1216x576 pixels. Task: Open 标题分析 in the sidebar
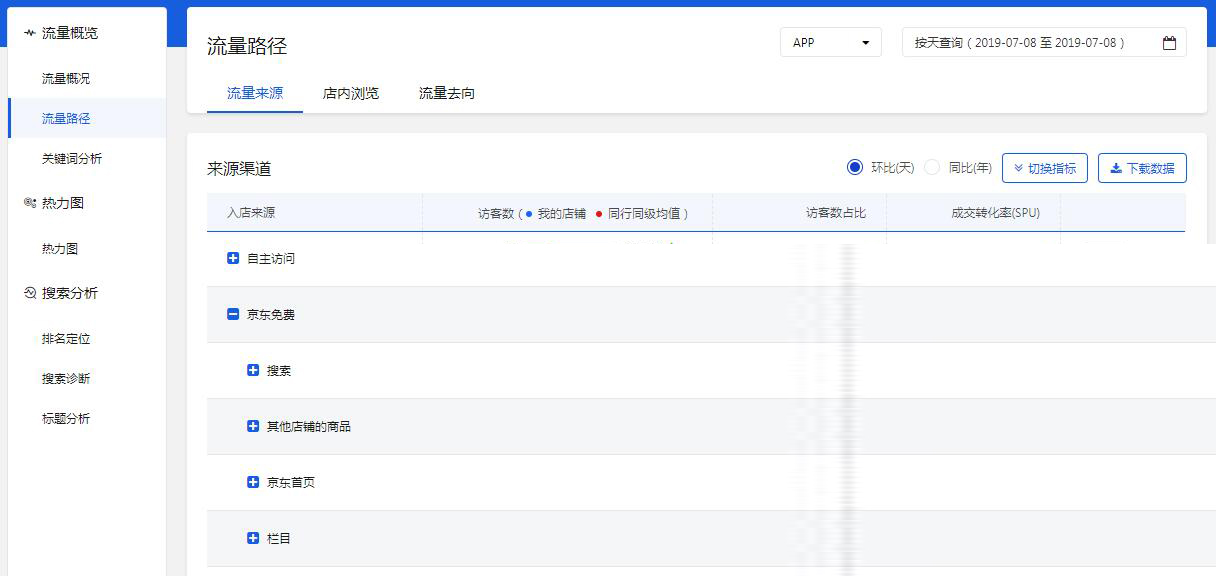tap(66, 418)
